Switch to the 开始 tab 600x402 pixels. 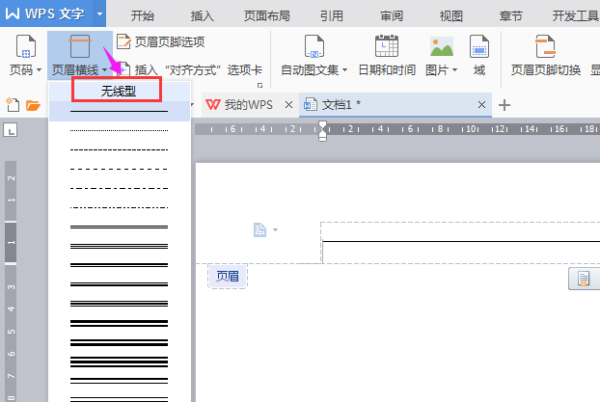(x=142, y=16)
